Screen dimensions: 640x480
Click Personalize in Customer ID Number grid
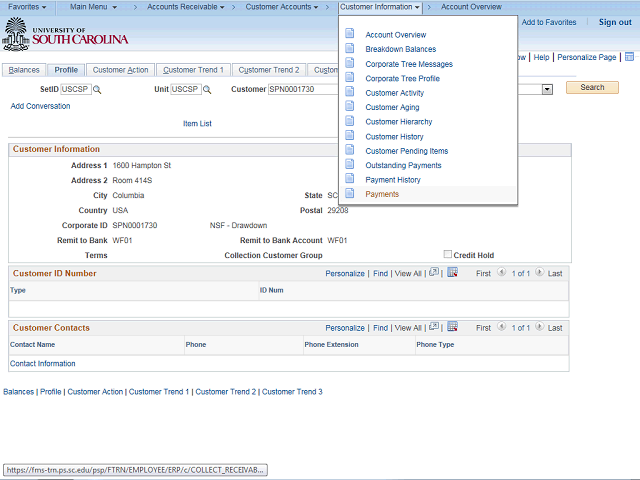pos(345,273)
